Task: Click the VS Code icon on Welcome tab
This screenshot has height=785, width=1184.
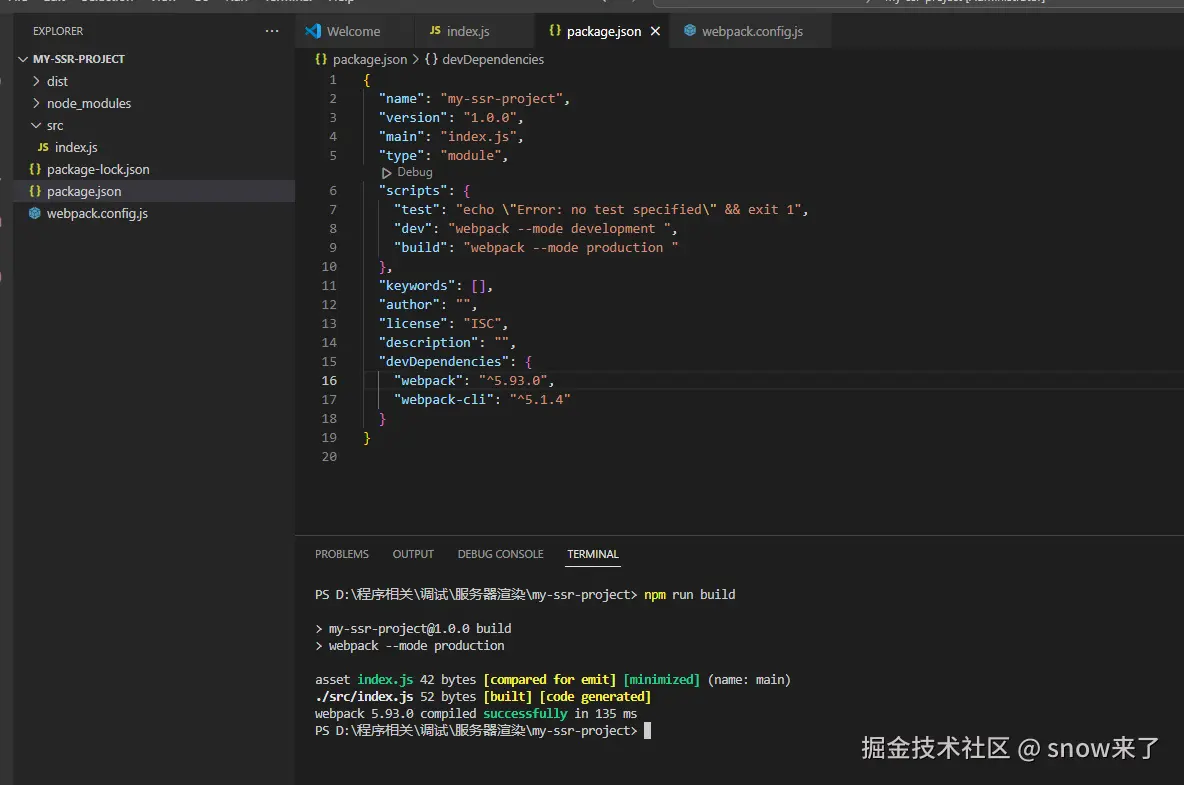Action: click(313, 31)
